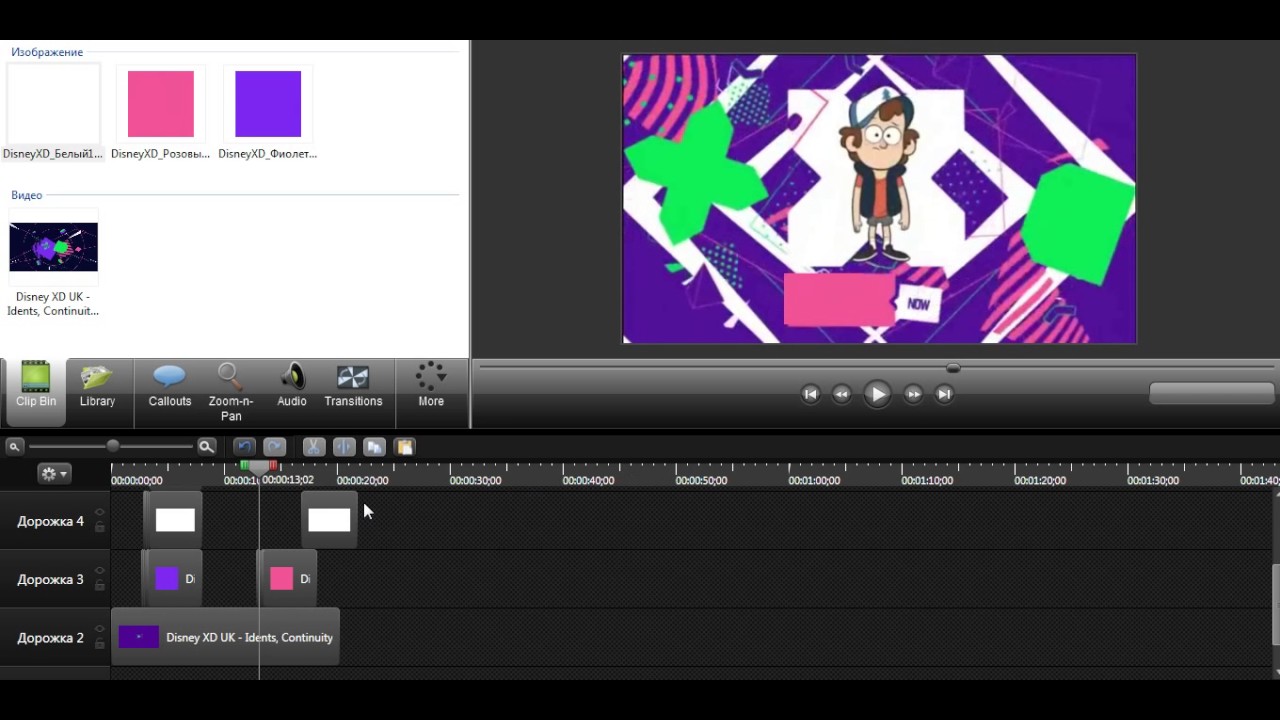Select the Дорожка 4 track label
Image resolution: width=1280 pixels, height=720 pixels.
(x=50, y=521)
